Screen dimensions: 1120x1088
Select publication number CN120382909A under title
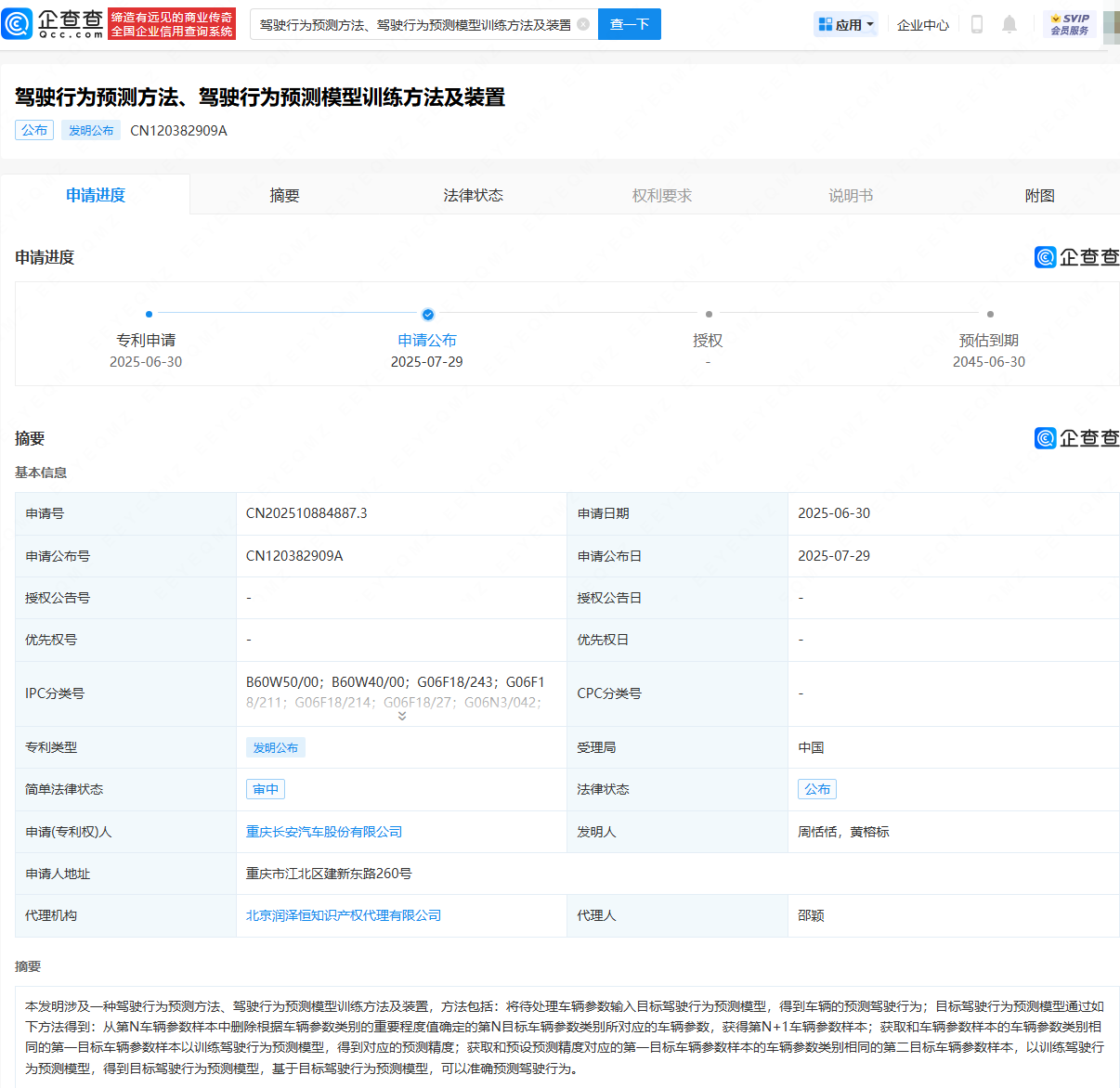pyautogui.click(x=178, y=131)
